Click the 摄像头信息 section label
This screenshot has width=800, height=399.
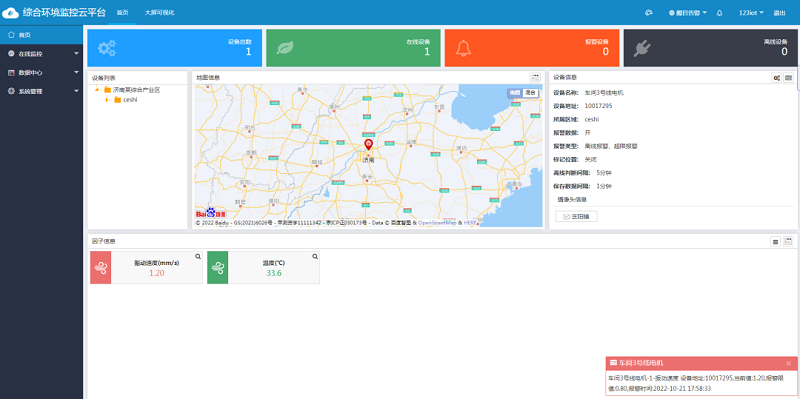tap(572, 200)
